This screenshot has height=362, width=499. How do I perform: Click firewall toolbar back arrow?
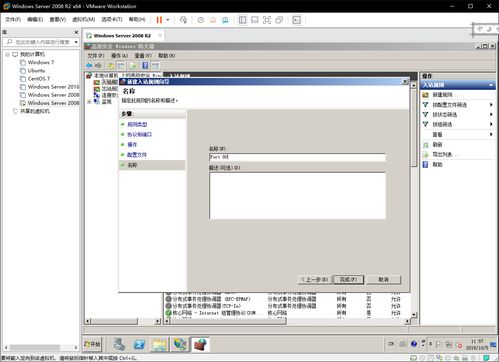click(x=89, y=66)
